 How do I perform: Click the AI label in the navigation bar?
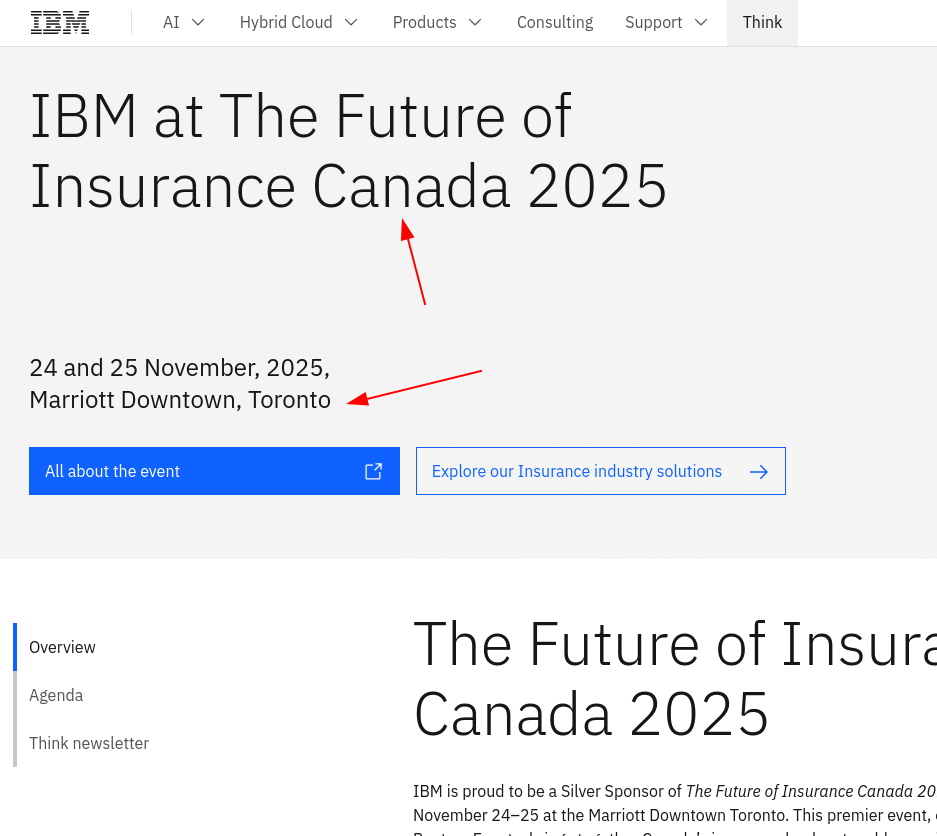coord(171,22)
